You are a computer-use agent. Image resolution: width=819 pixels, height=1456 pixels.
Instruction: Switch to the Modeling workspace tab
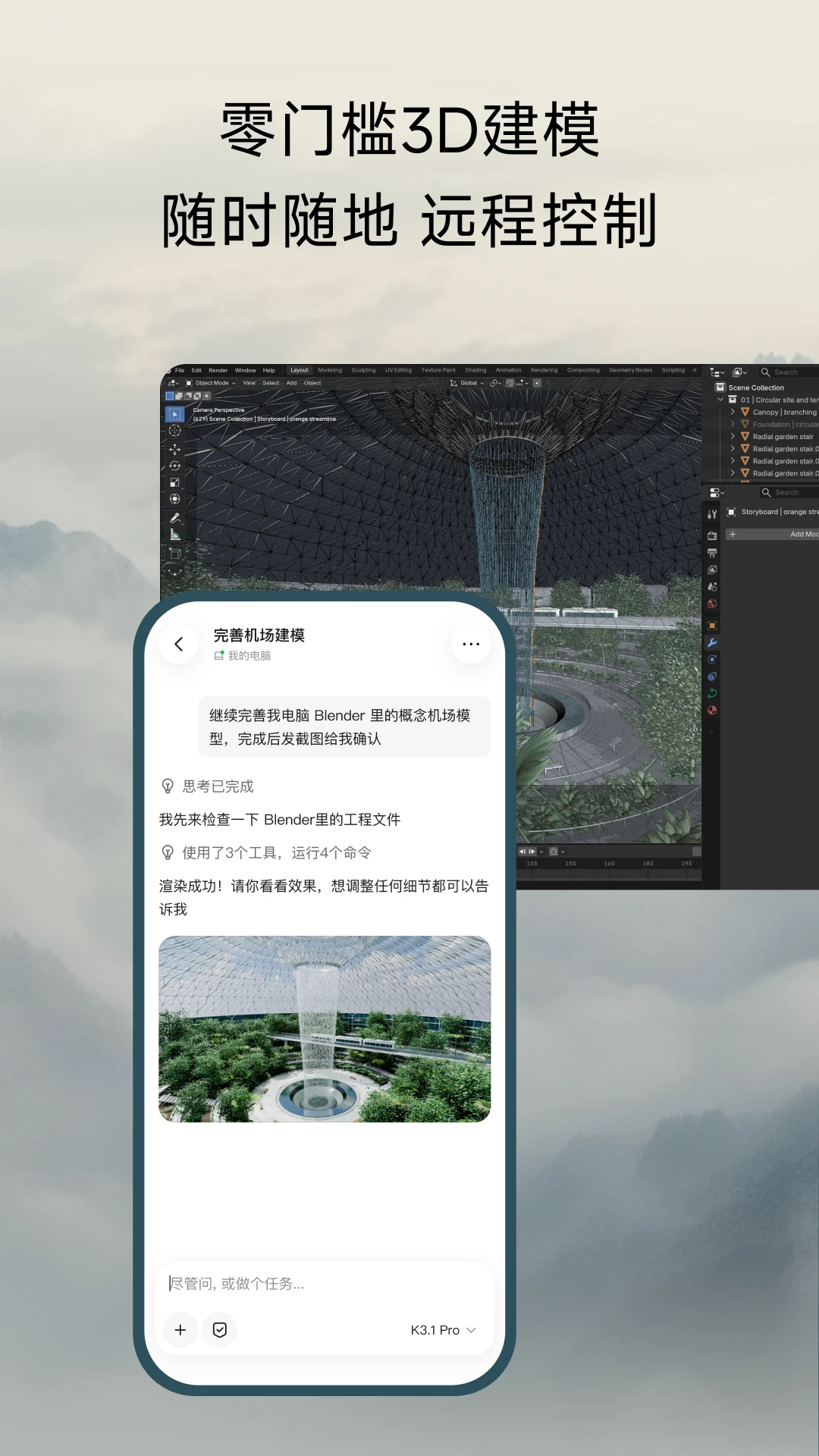point(330,370)
